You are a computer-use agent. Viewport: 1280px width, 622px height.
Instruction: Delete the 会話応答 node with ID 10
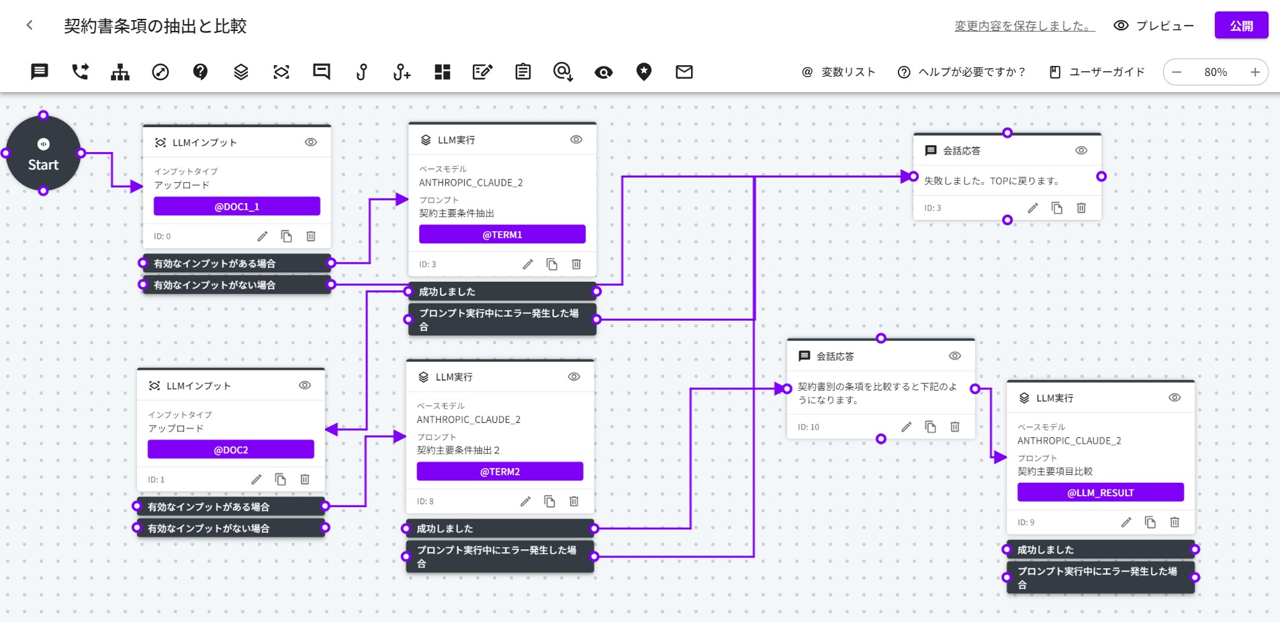tap(955, 427)
